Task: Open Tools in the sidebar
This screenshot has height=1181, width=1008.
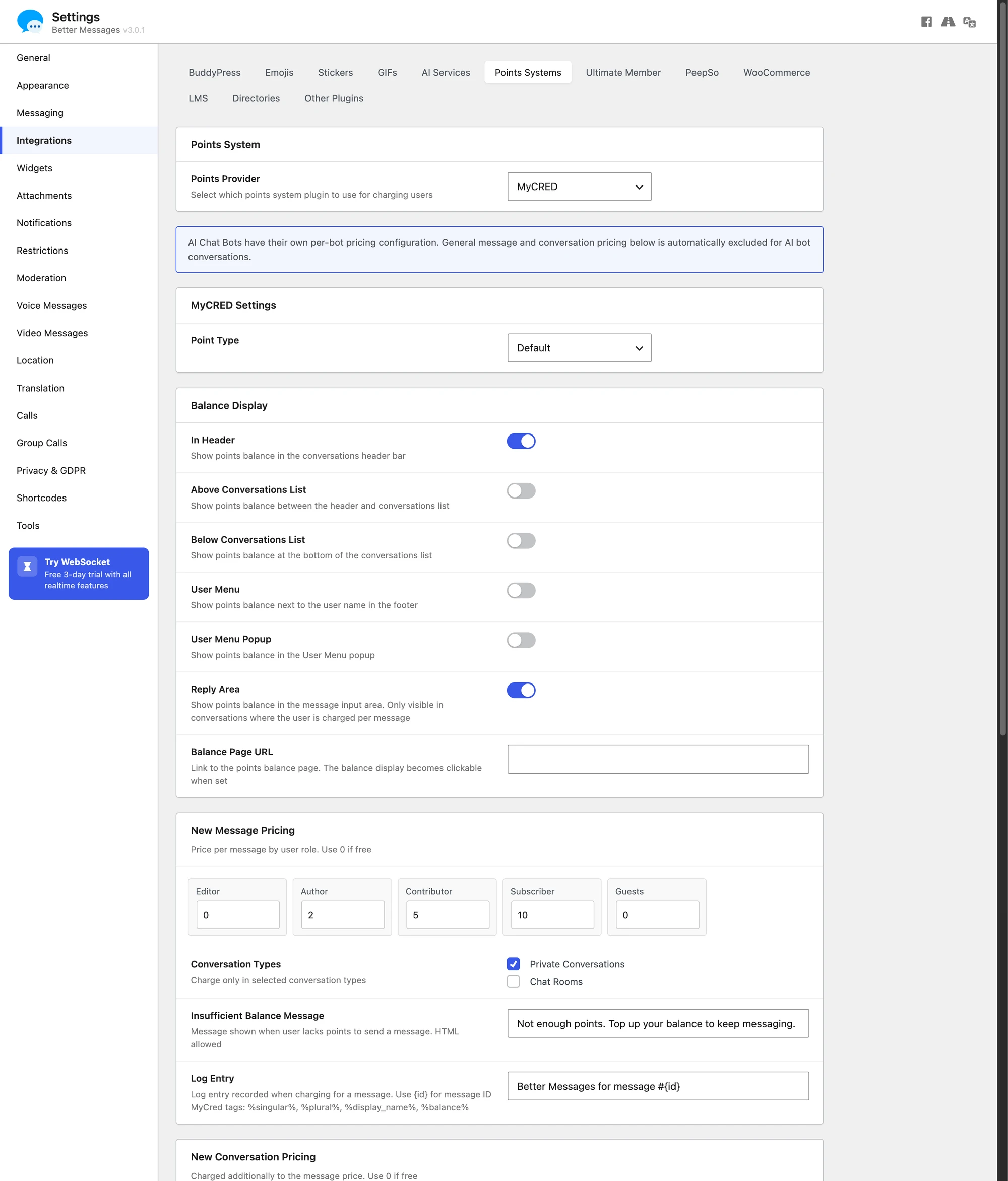Action: pyautogui.click(x=79, y=526)
